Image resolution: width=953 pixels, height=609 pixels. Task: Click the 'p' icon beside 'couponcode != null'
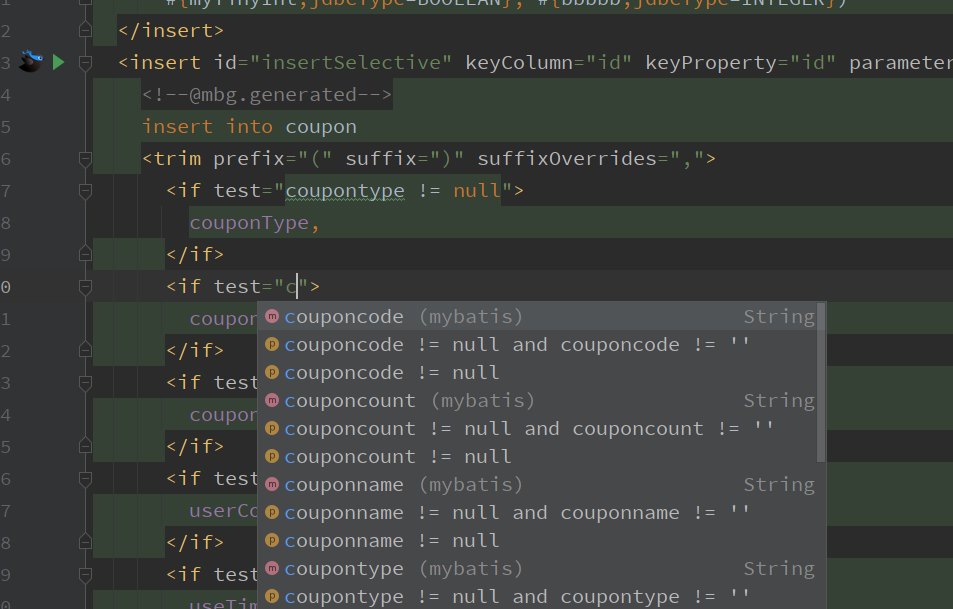pos(271,373)
